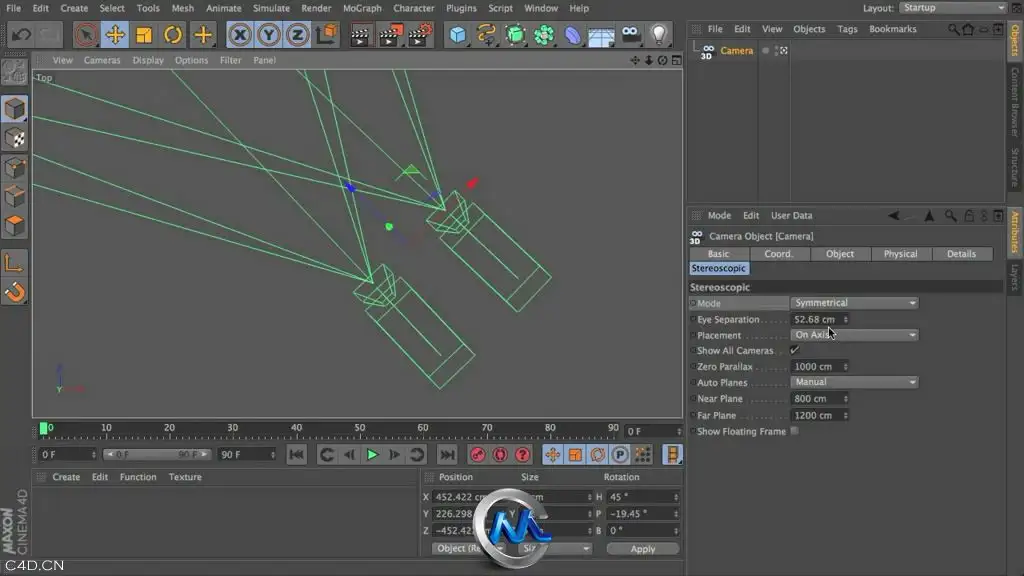Open the Object (Rel) coordinate dropdown

click(468, 549)
